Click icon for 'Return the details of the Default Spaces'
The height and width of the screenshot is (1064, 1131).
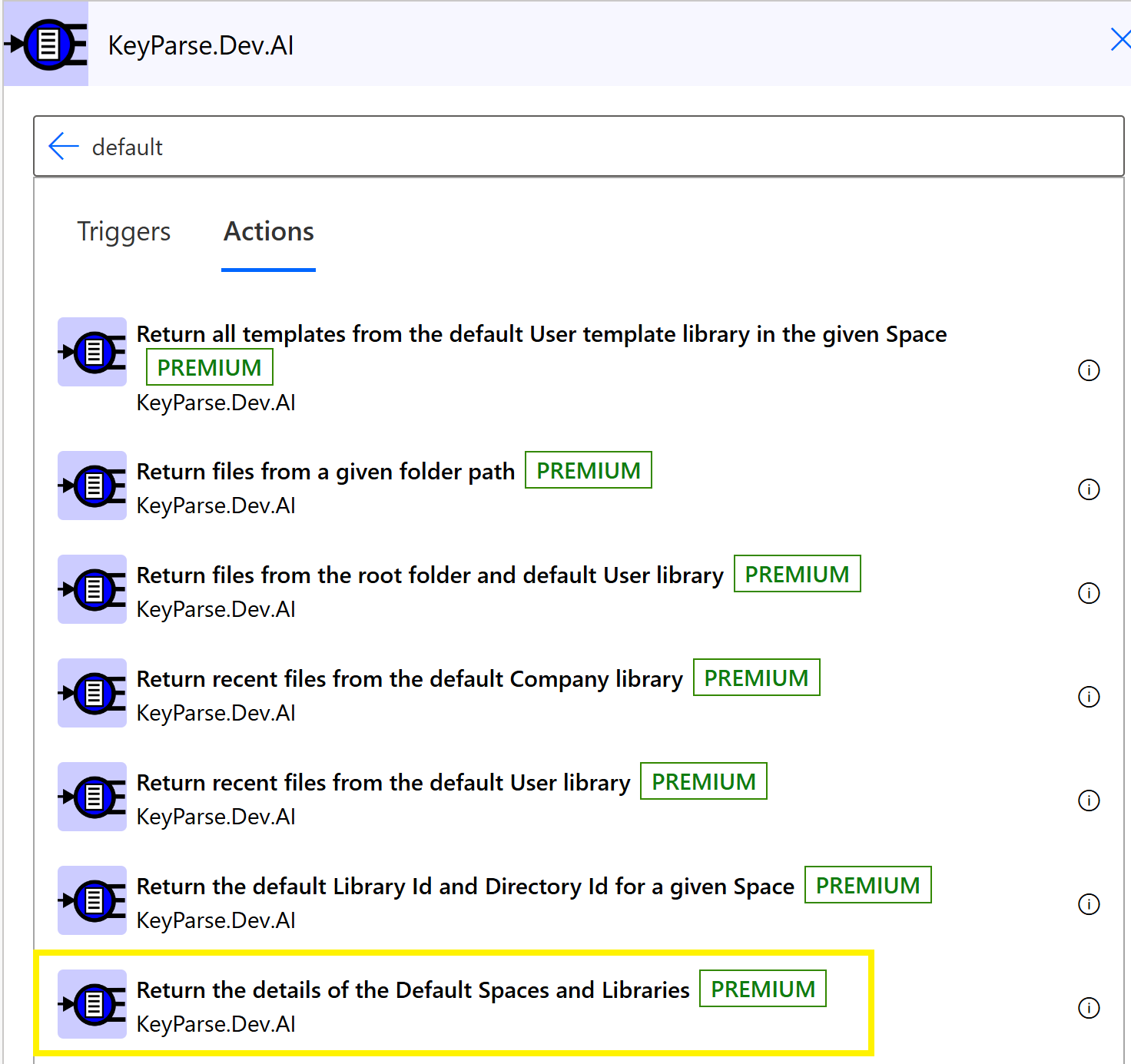pos(92,1004)
